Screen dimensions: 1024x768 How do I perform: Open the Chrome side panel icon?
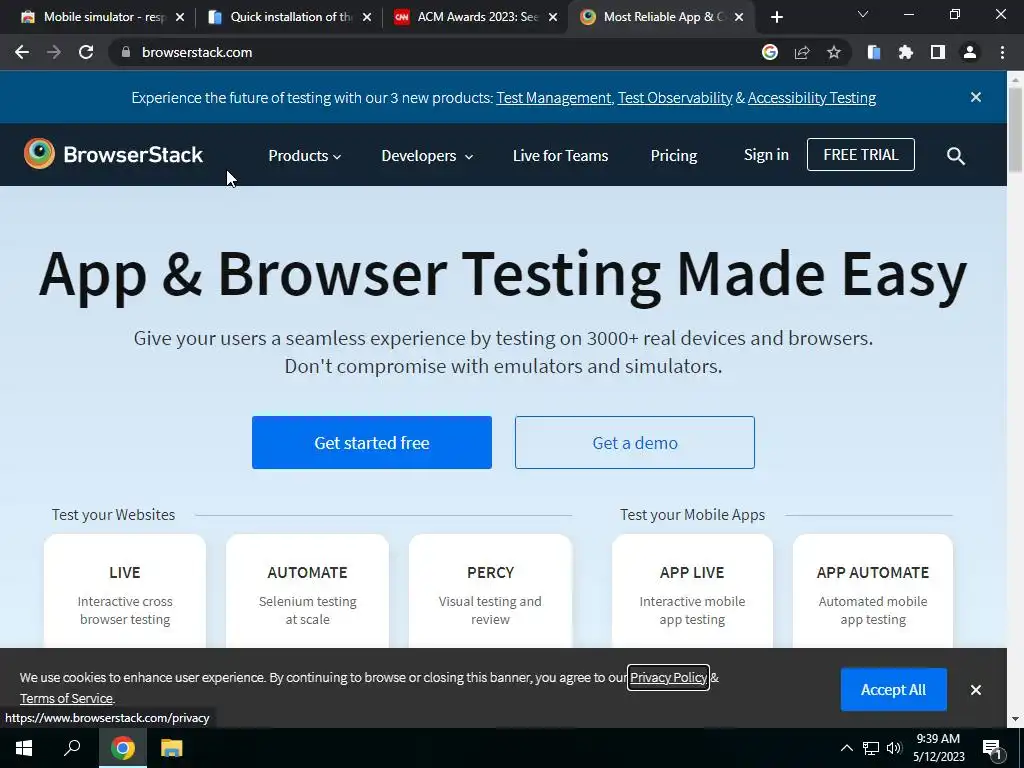[x=938, y=52]
